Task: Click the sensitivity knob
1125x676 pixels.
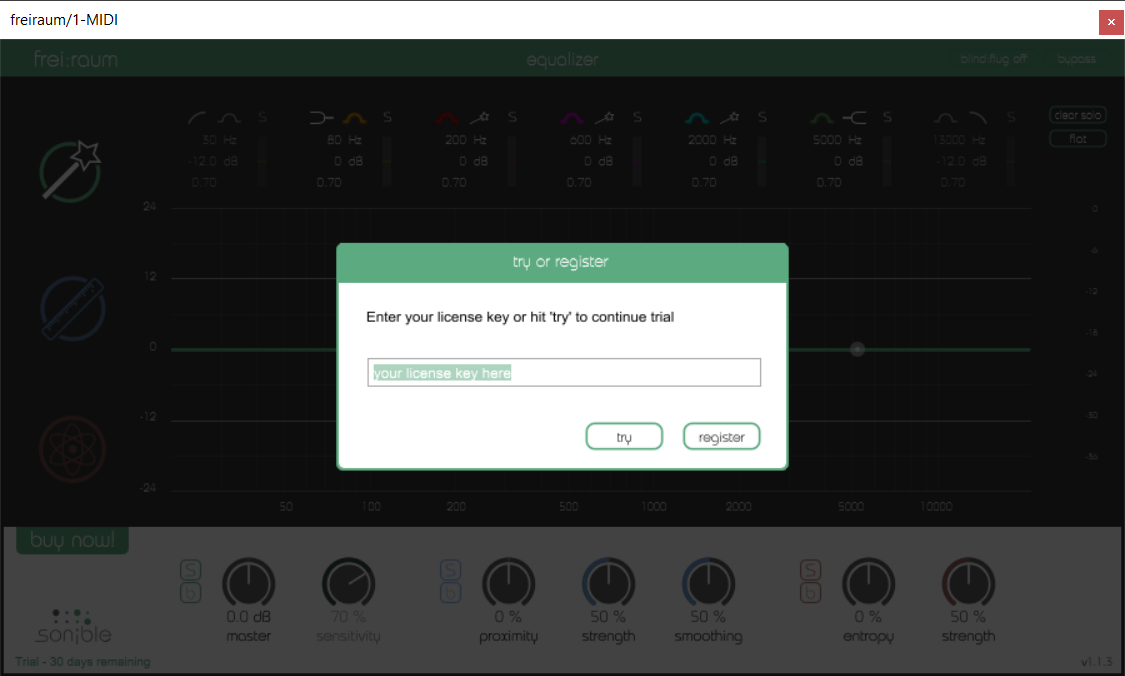Action: pyautogui.click(x=348, y=583)
